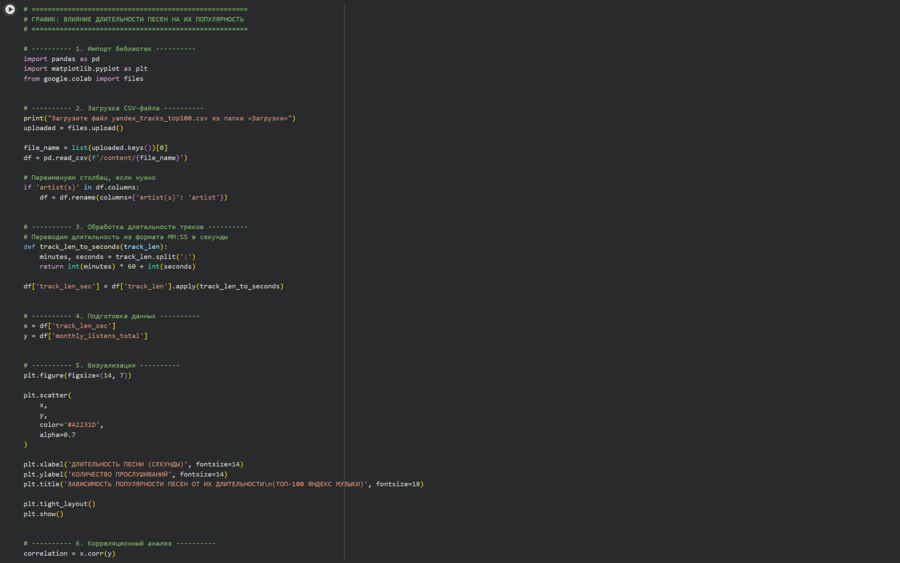Screen dimensions: 900x563
Task: Place cursor on 'plt.show()' line
Action: click(43, 514)
